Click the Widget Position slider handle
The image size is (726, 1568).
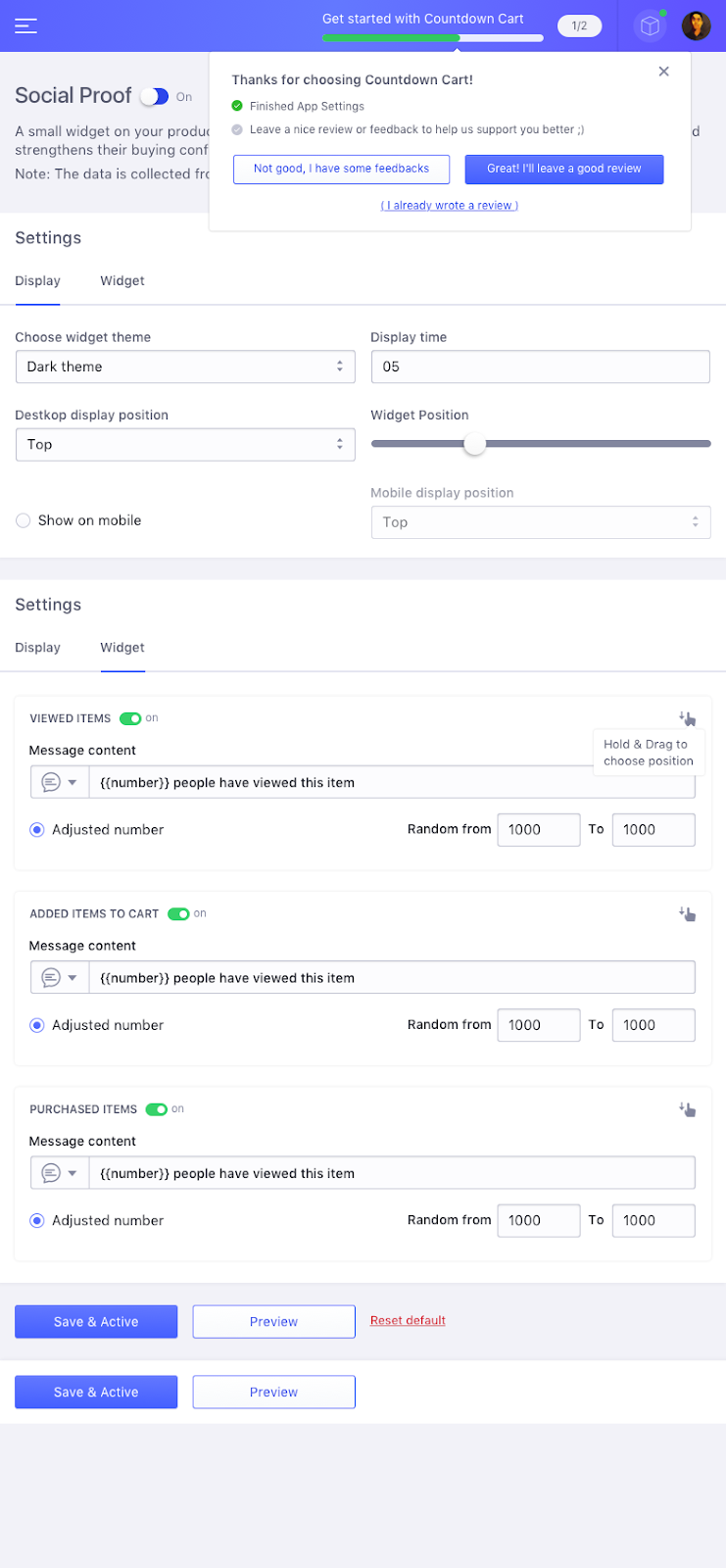474,444
